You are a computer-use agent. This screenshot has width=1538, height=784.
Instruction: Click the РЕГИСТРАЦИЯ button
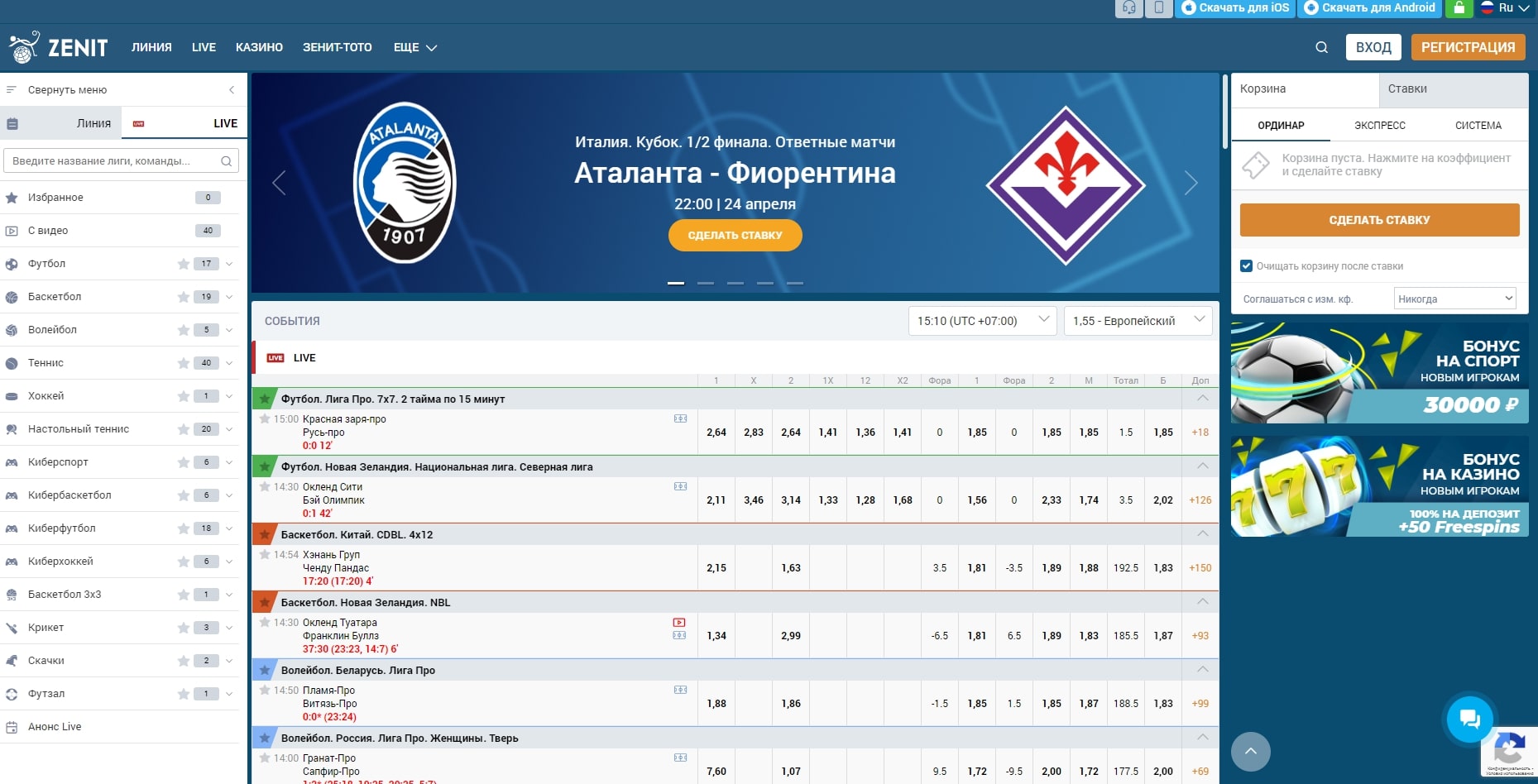point(1468,47)
